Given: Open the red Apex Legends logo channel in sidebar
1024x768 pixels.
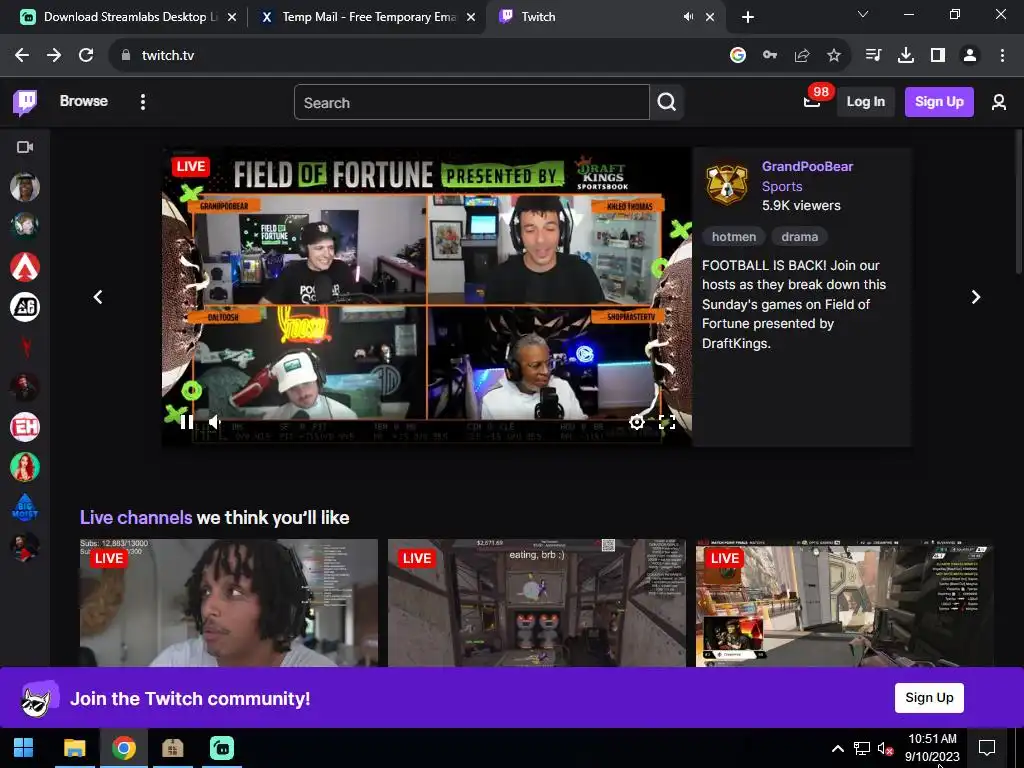Looking at the screenshot, I should click(x=25, y=266).
